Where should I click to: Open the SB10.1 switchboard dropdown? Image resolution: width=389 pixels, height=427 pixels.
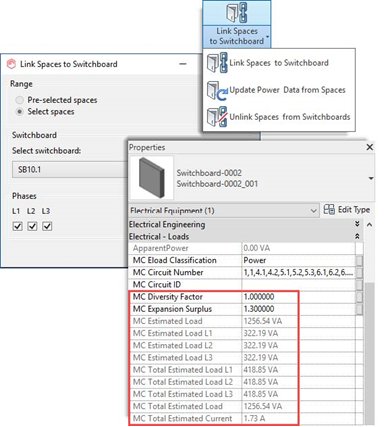70,170
